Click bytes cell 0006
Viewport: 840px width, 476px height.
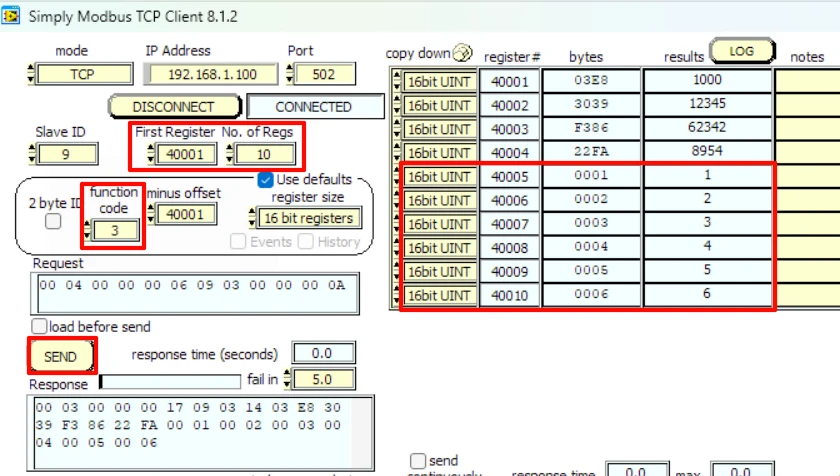coord(591,294)
